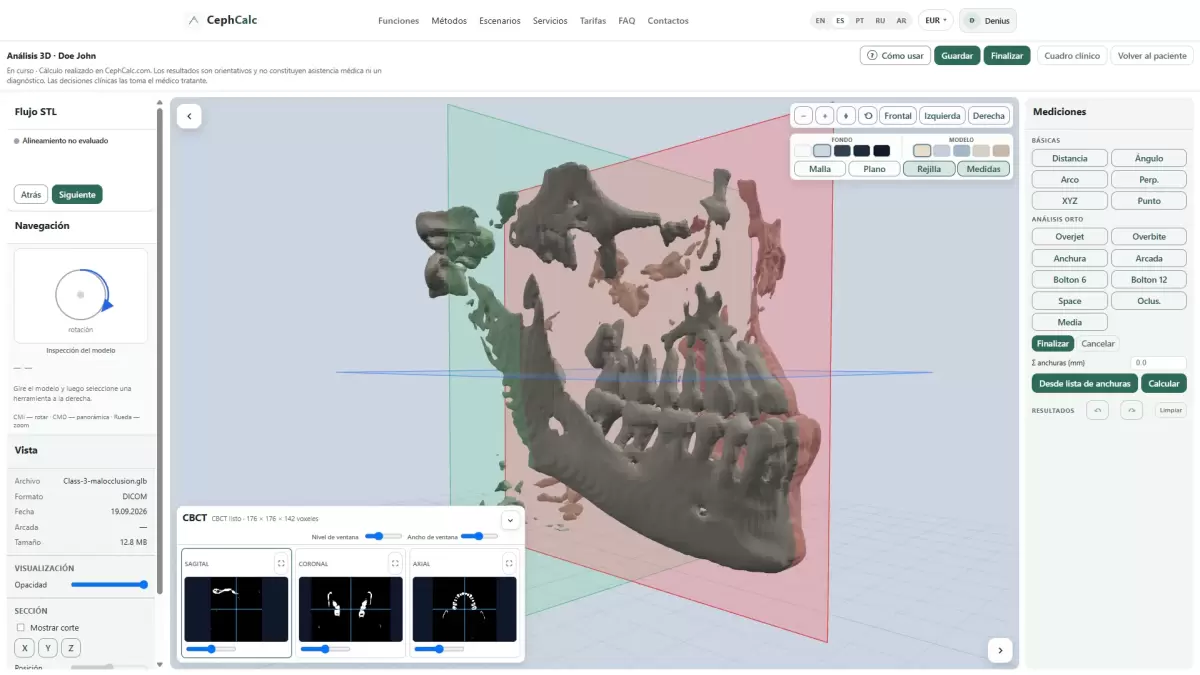Click the Axial CBCT slice thumbnail
The height and width of the screenshot is (675, 1200).
pyautogui.click(x=464, y=609)
